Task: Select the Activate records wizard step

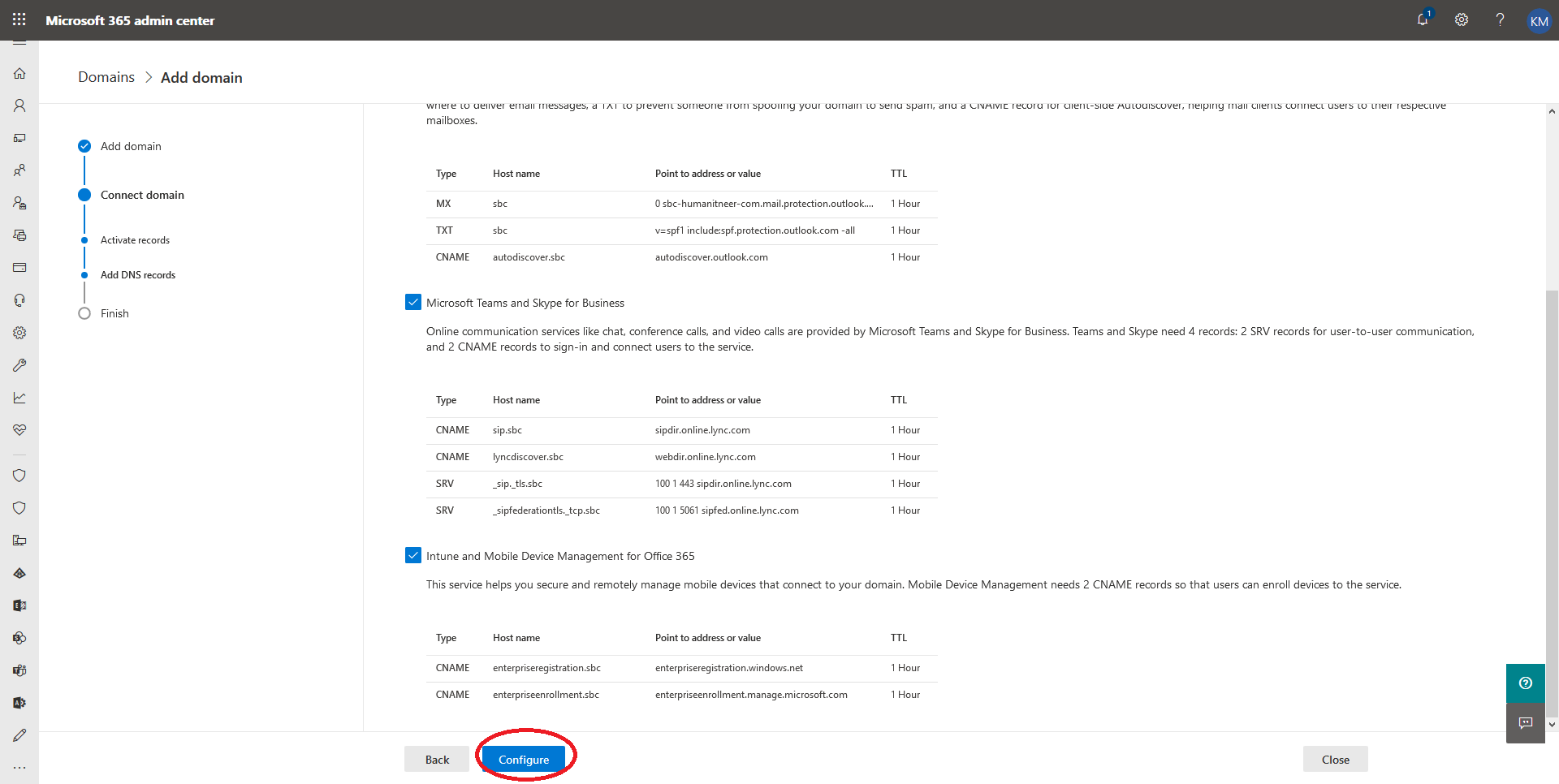Action: pos(135,240)
